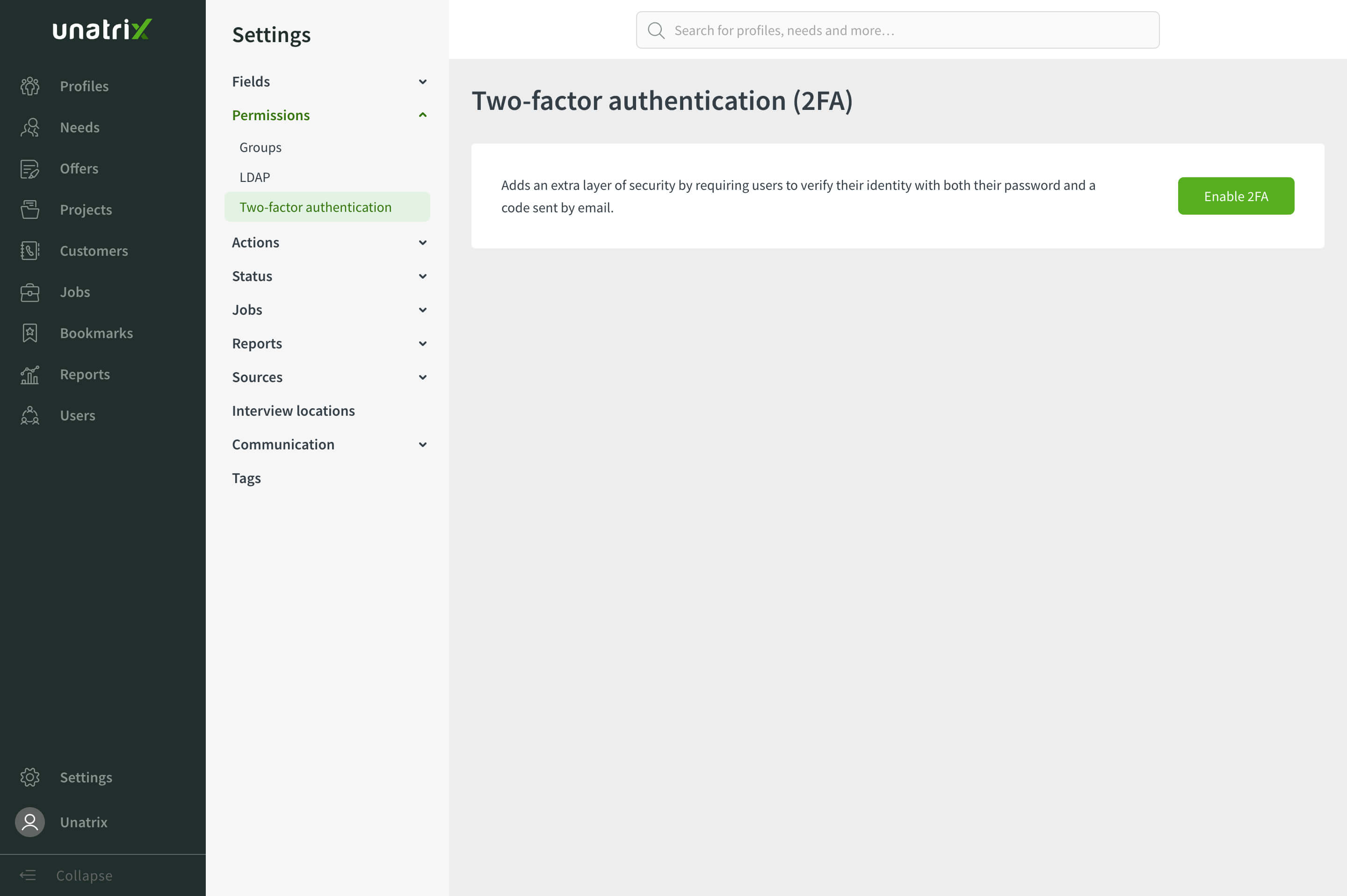
Task: Select Groups under Permissions
Action: (261, 147)
